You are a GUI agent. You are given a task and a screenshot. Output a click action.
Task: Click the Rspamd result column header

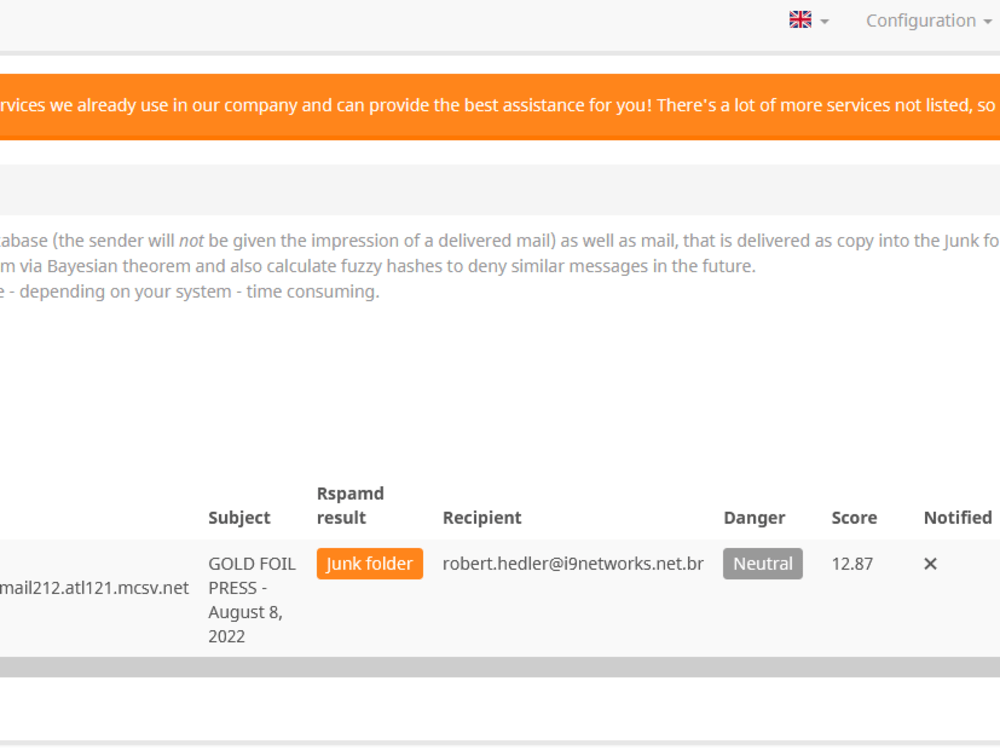coord(350,505)
